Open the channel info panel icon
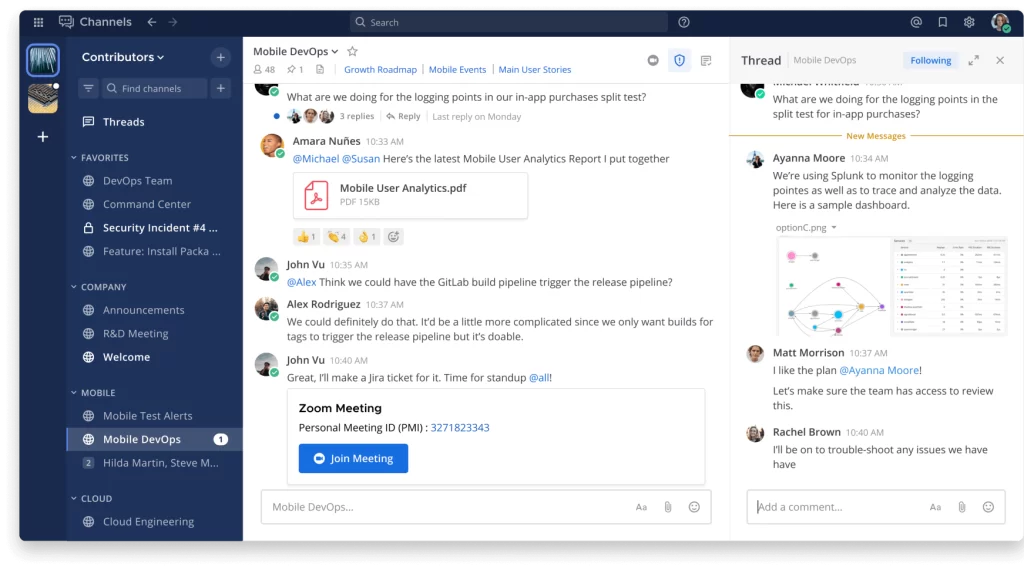Image resolution: width=1024 pixels, height=570 pixels. [x=706, y=60]
